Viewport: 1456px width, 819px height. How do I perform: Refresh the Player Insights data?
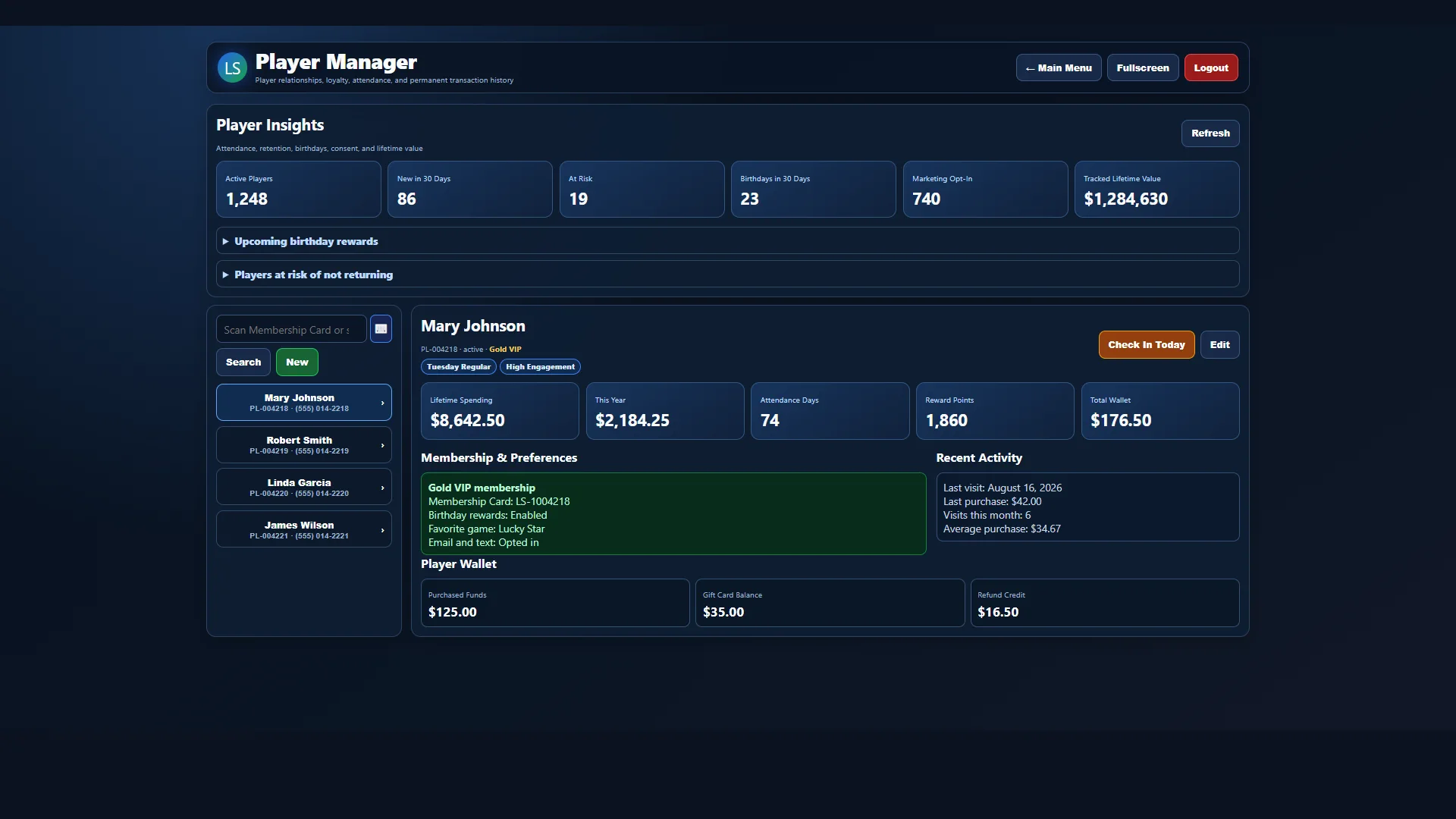[x=1210, y=133]
